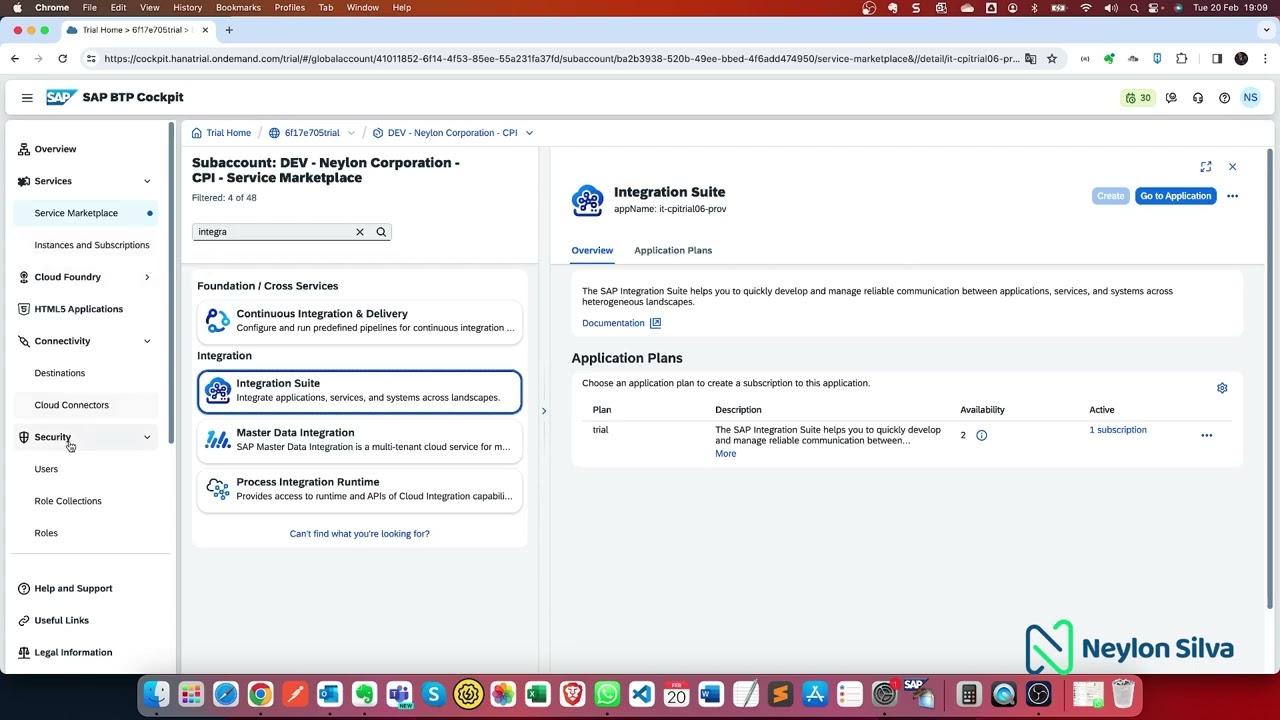Open Instances and Subscriptions

click(92, 245)
